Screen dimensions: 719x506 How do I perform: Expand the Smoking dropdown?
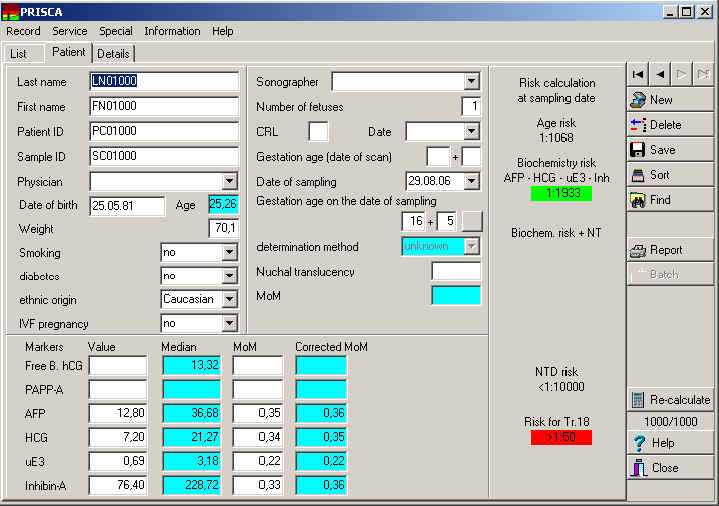(x=229, y=252)
